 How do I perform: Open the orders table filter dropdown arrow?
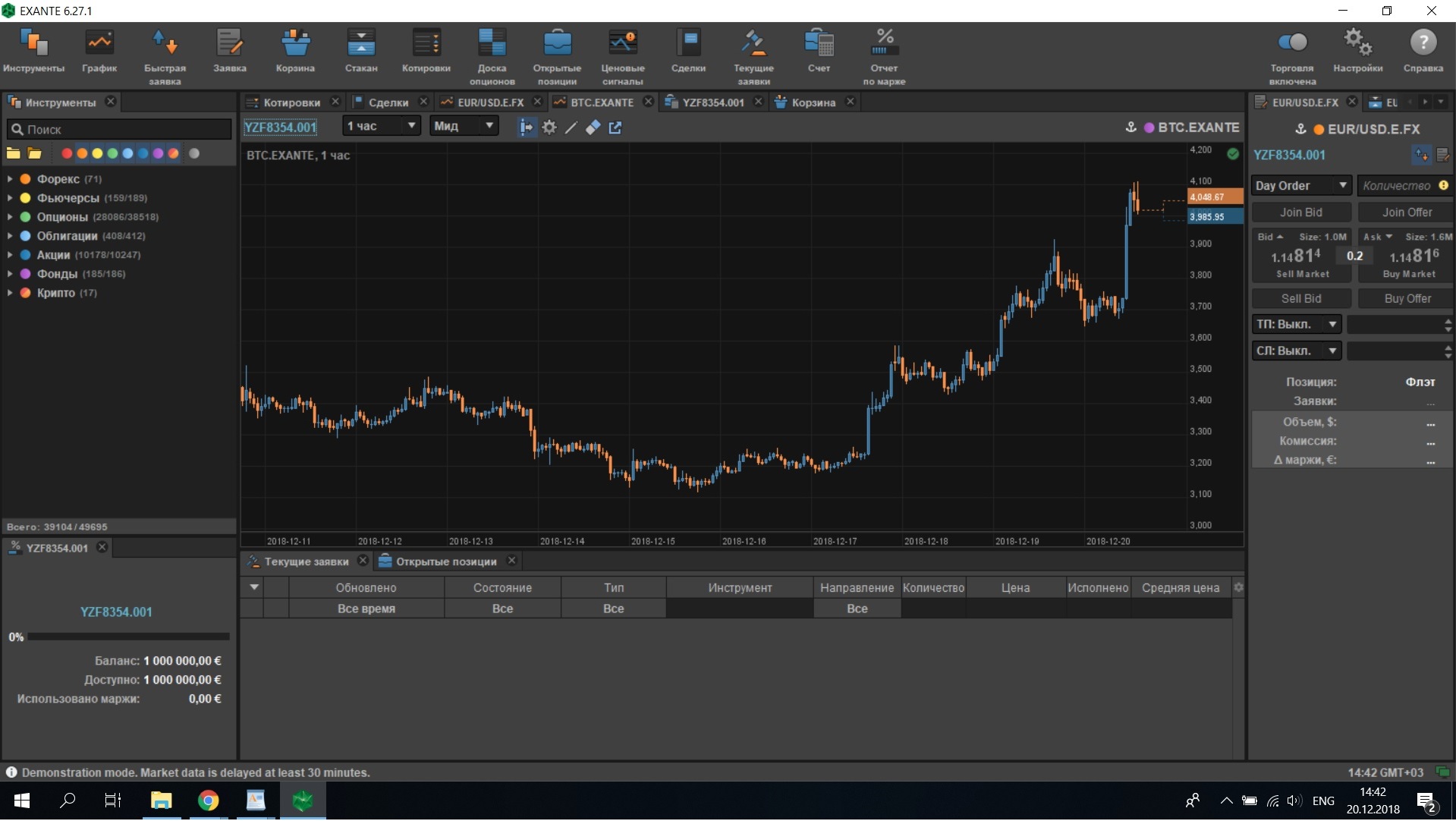pos(254,587)
